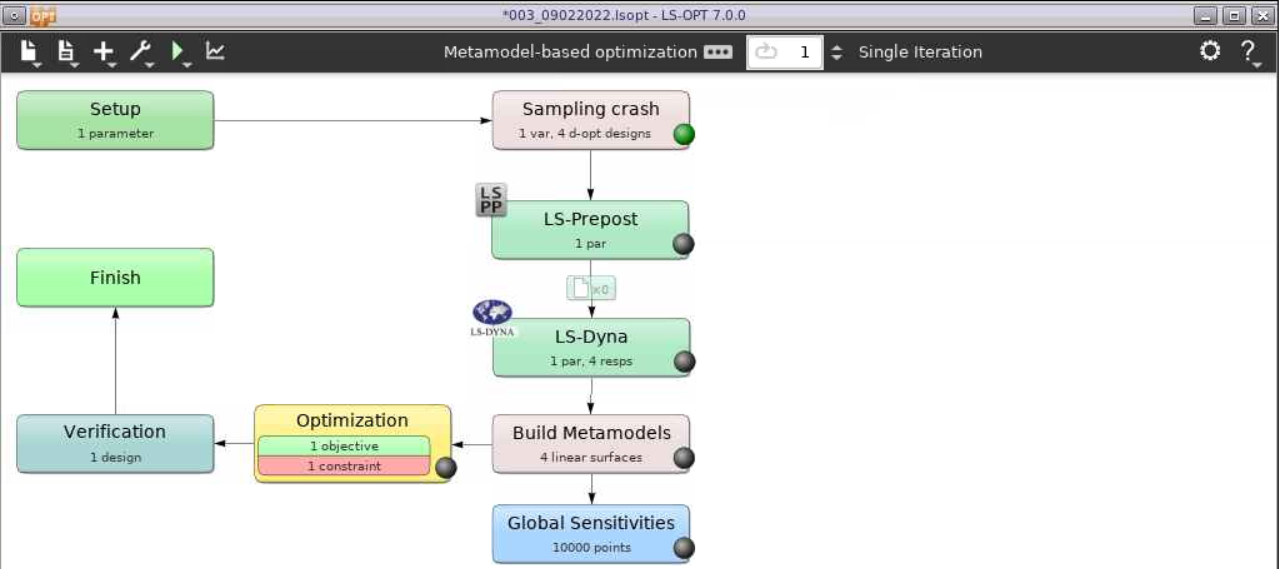Click the file transfer x0 icon
This screenshot has height=569, width=1279.
[591, 288]
